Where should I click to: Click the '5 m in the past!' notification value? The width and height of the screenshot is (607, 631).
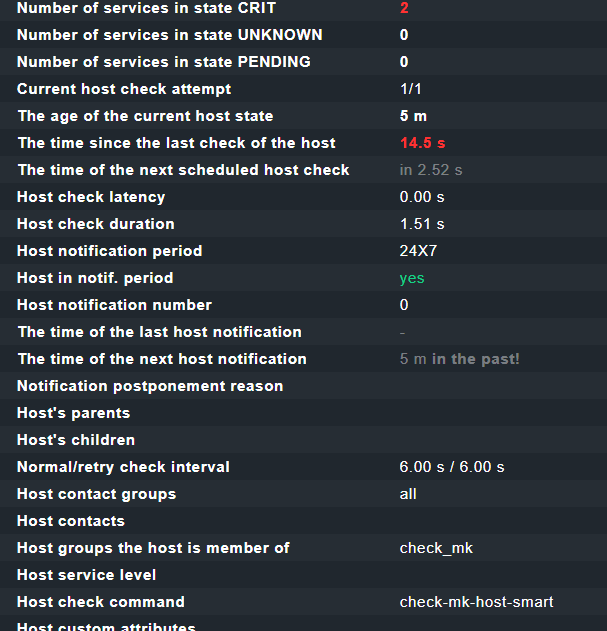(x=459, y=359)
